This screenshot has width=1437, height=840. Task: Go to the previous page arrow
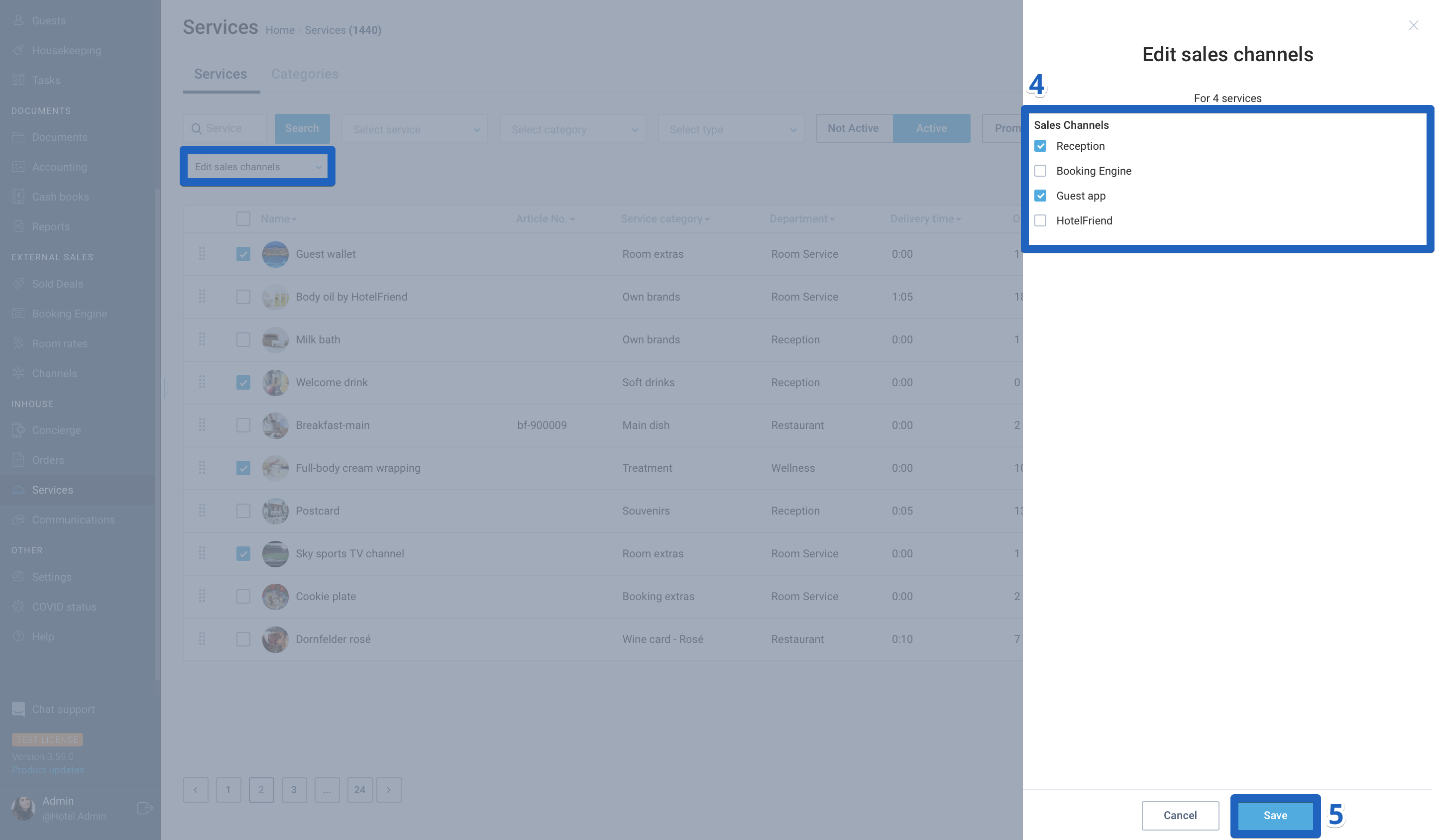tap(196, 790)
